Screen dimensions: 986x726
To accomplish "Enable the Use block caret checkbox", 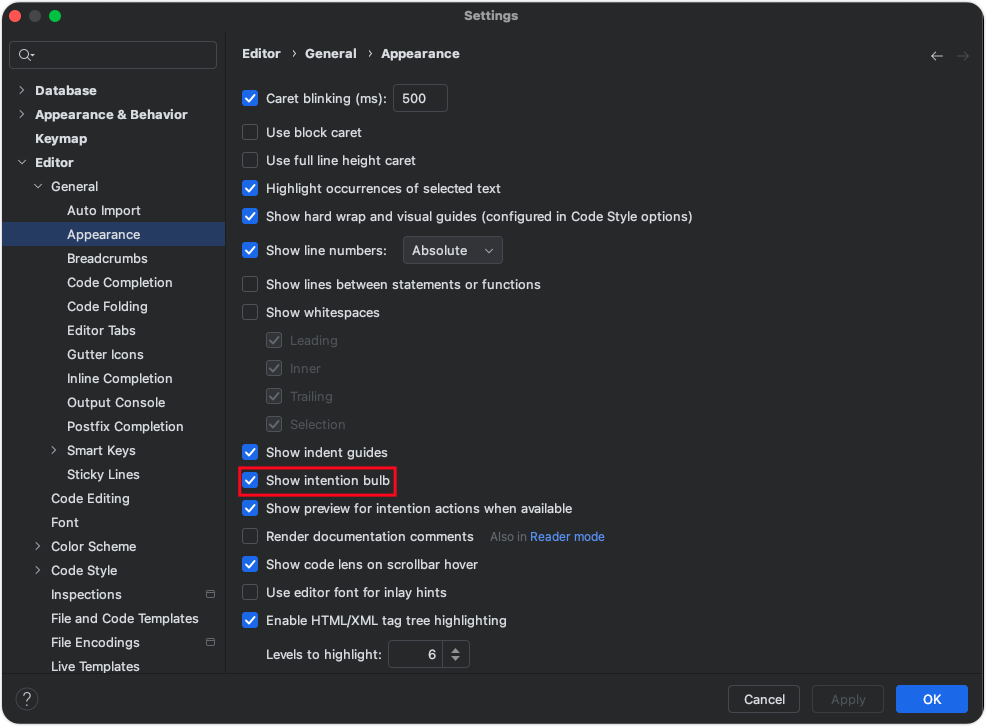I will [250, 132].
